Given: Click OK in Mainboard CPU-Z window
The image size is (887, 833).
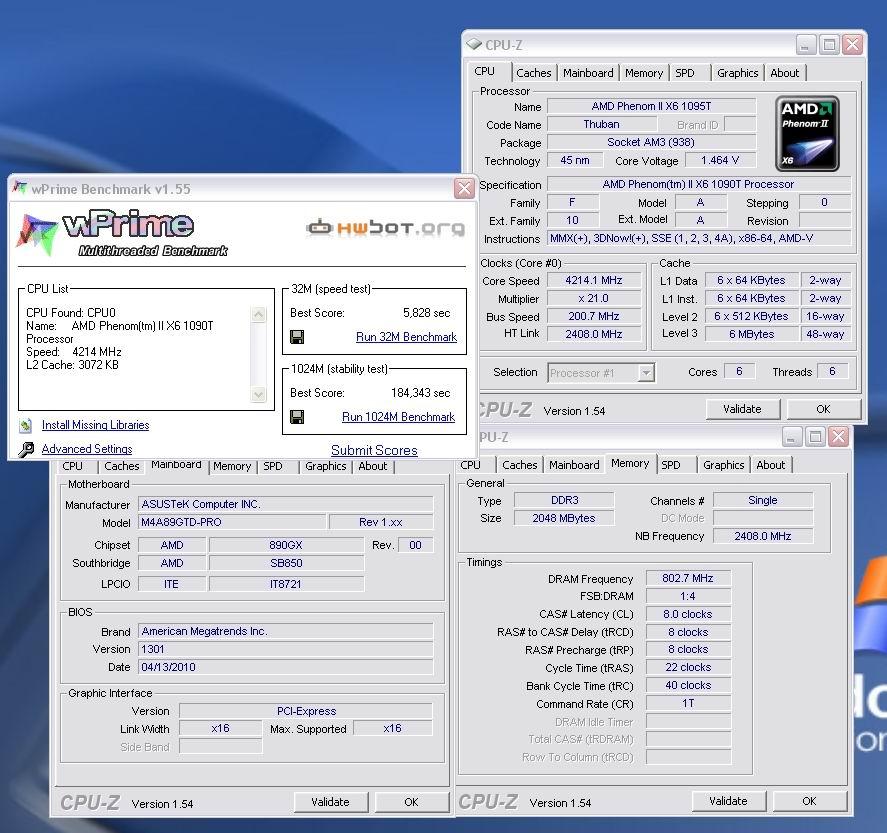Looking at the screenshot, I should (x=411, y=802).
